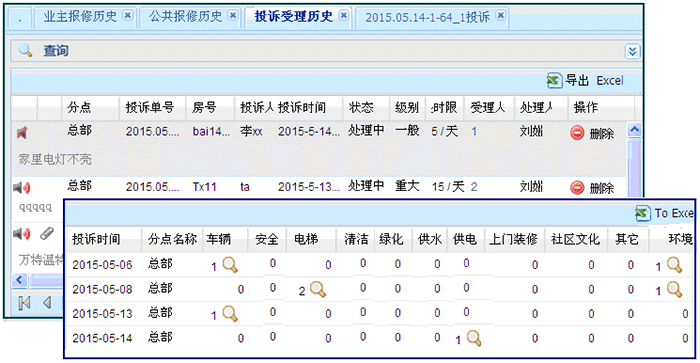
Task: Click the speaker icon on the Tx11 row
Action: coord(22,188)
